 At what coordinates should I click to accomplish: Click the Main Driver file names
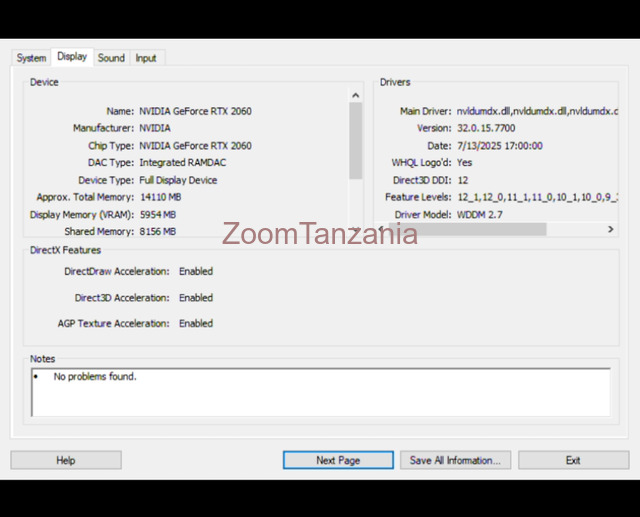click(537, 111)
